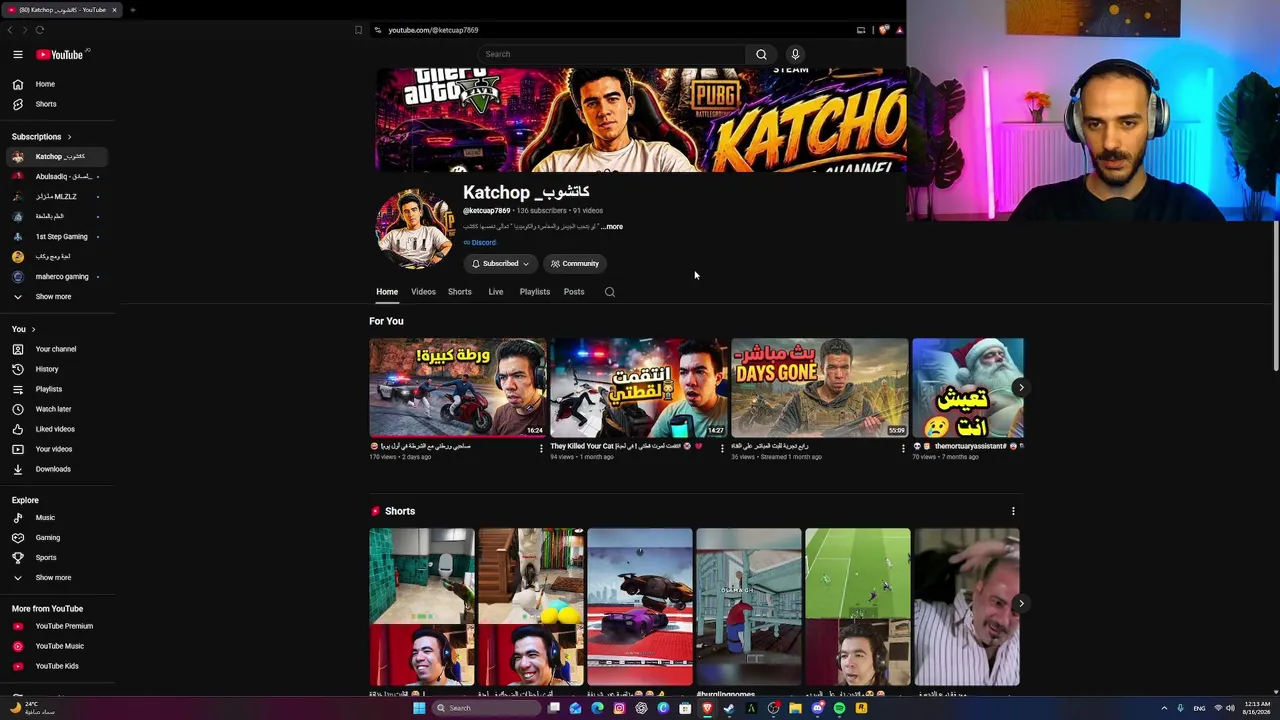Show hidden system tray icons
This screenshot has width=1280, height=720.
point(1164,708)
